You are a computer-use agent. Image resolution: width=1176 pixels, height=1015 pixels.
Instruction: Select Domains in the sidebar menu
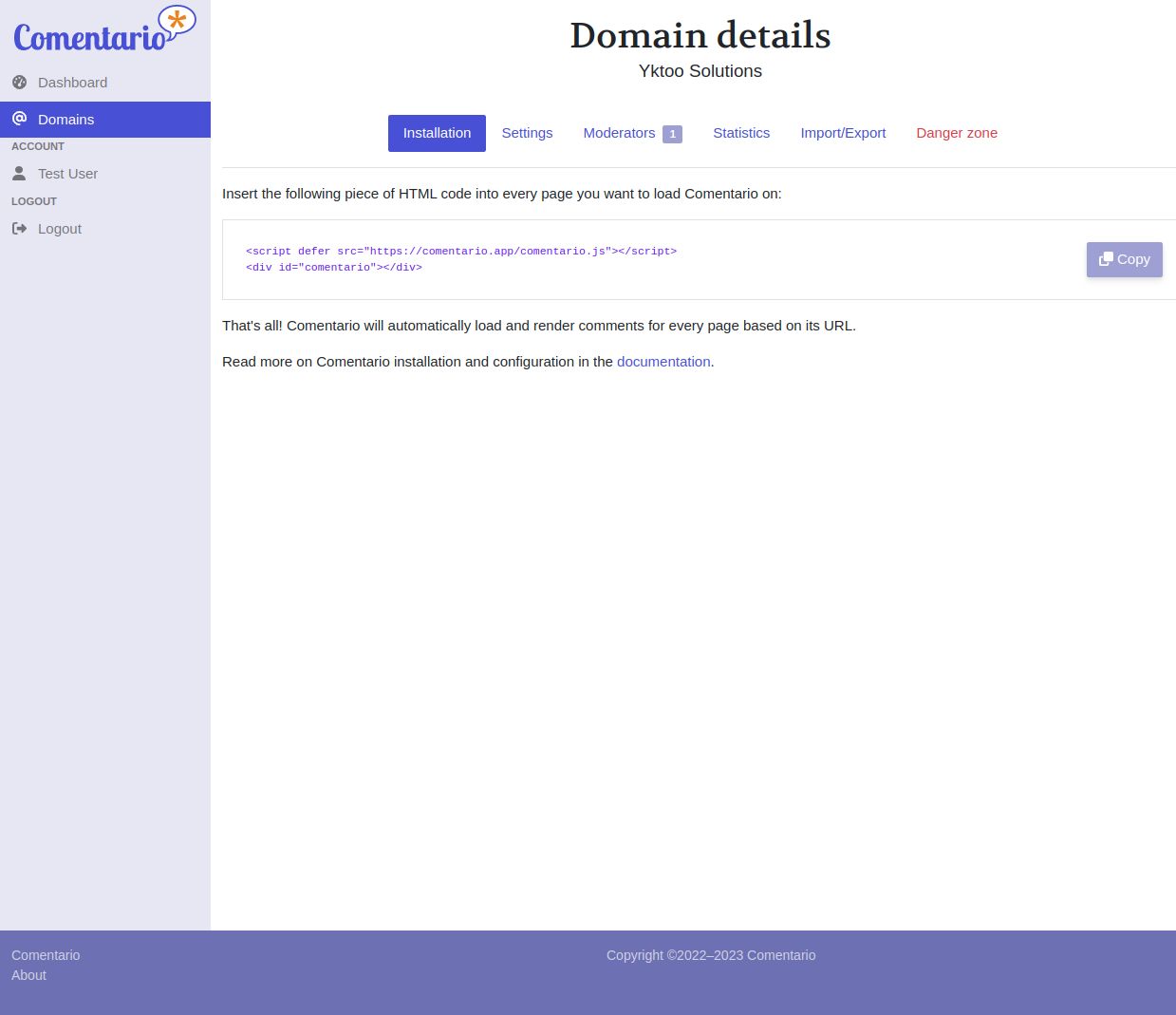(65, 119)
